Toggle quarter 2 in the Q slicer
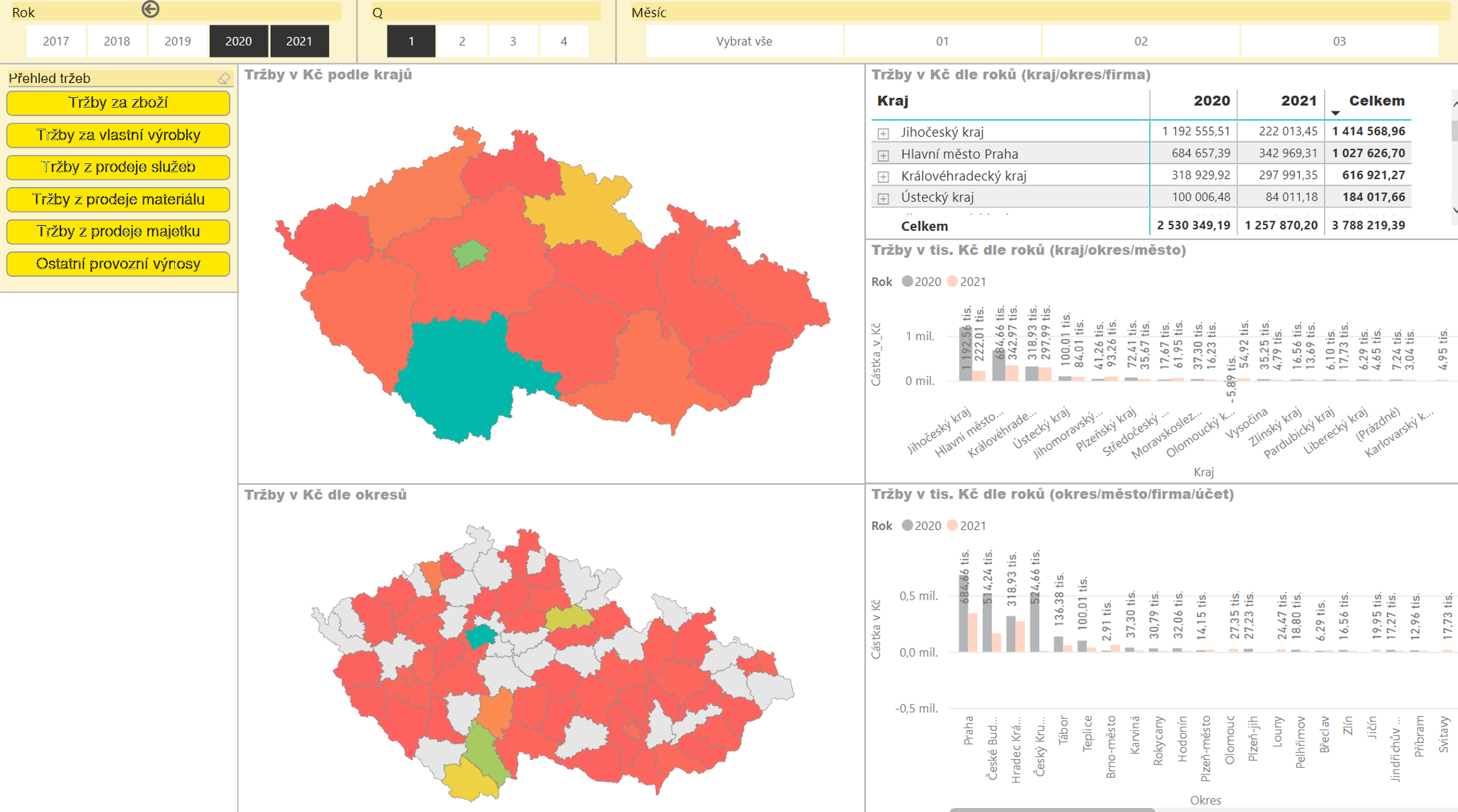The height and width of the screenshot is (812, 1458). 462,41
